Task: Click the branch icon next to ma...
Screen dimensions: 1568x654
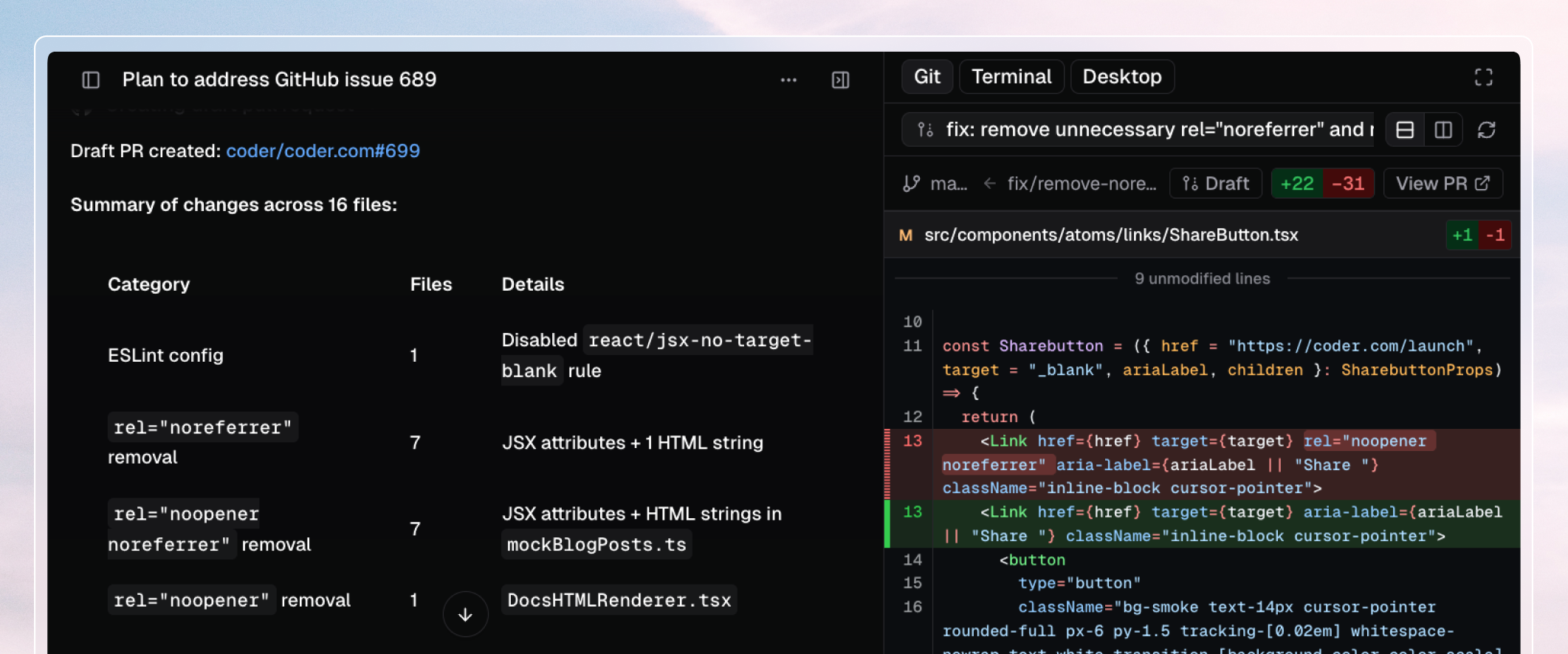Action: tap(912, 183)
